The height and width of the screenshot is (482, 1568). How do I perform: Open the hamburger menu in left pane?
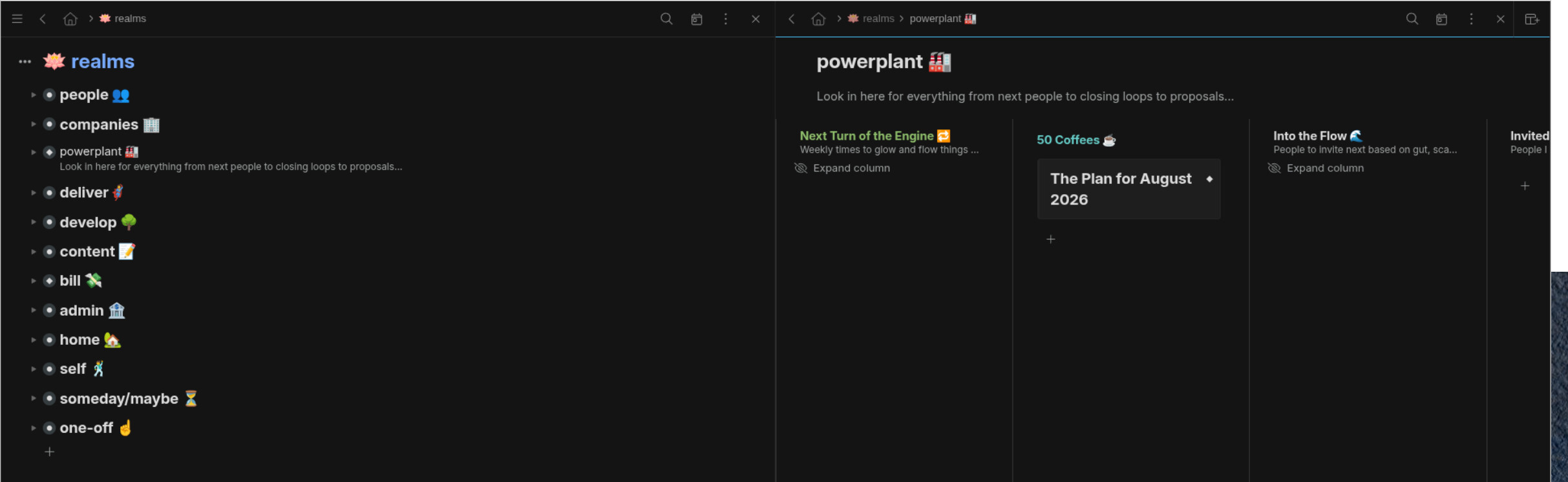pyautogui.click(x=17, y=19)
